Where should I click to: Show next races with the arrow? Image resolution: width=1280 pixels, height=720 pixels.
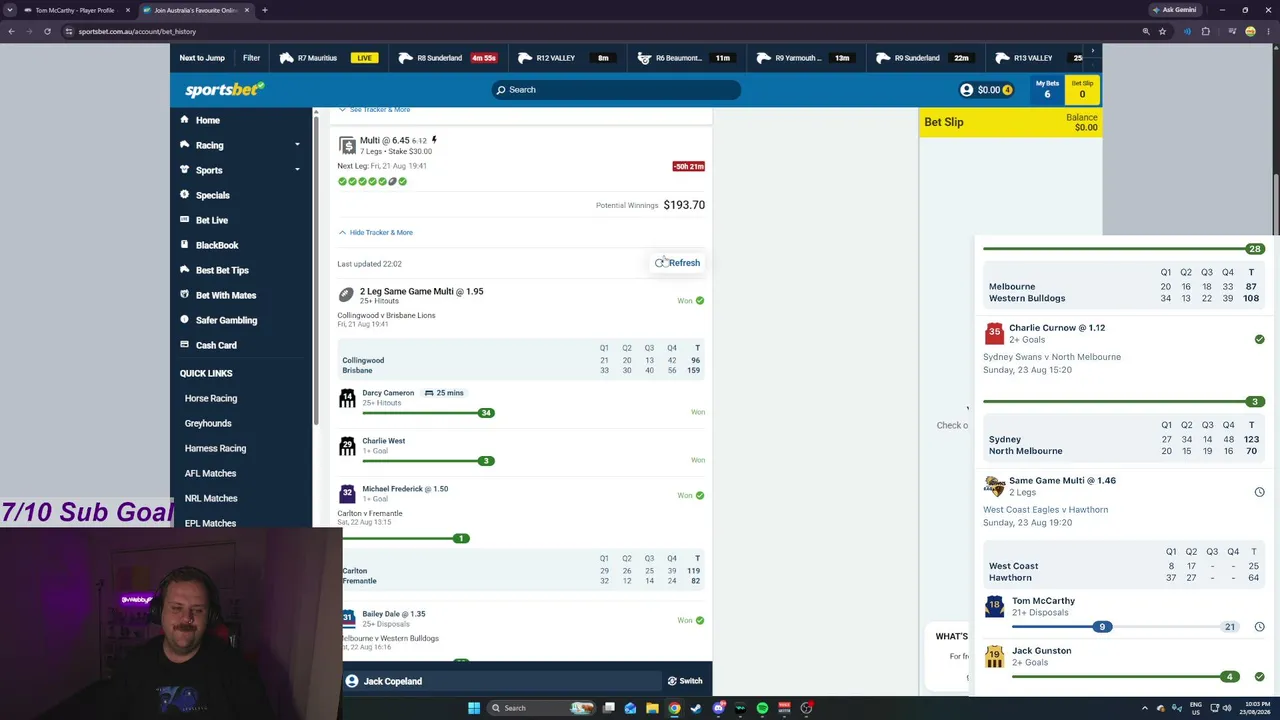[1092, 51]
